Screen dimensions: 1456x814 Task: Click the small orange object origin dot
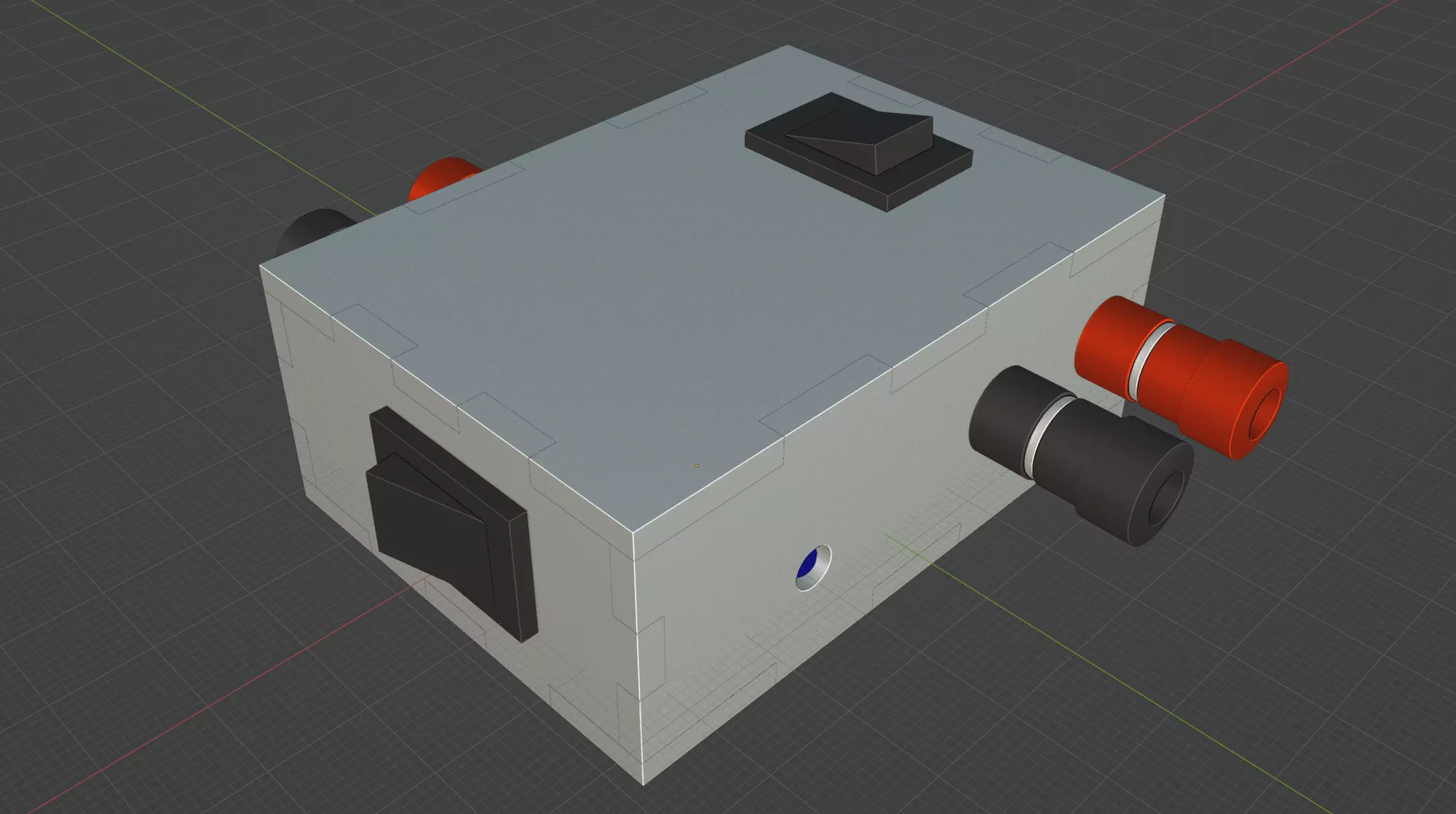pyautogui.click(x=697, y=465)
